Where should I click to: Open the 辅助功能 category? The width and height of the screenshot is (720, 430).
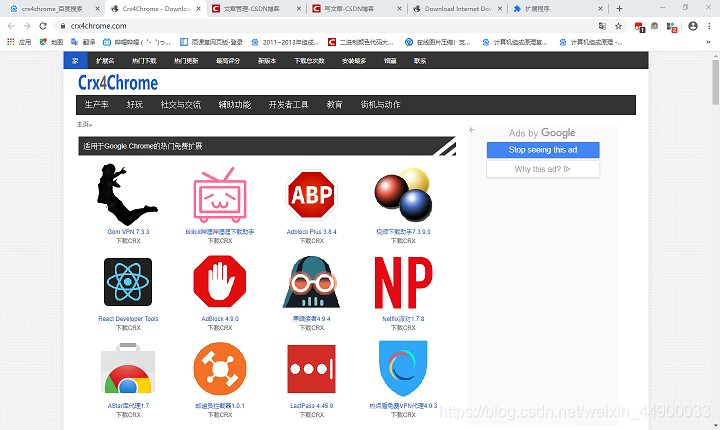click(235, 105)
